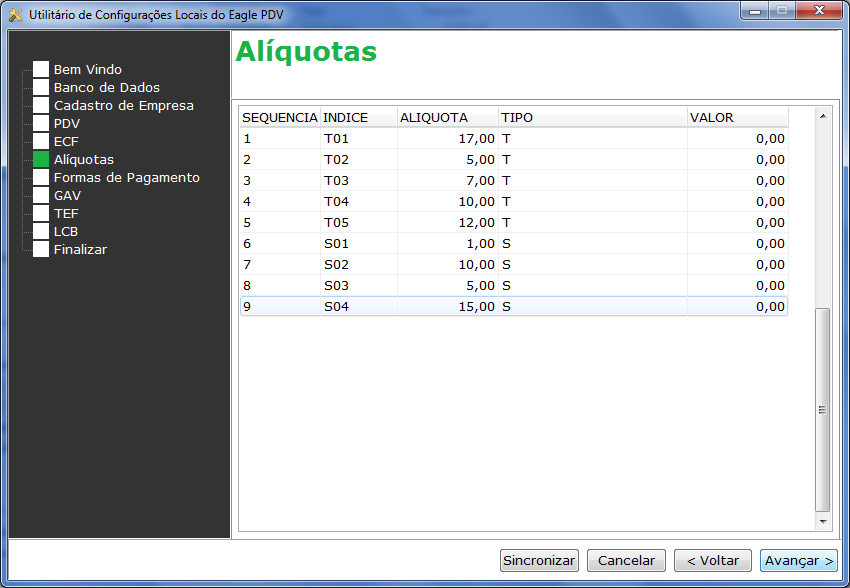Click the scrollbar down arrow
This screenshot has height=588, width=850.
[x=823, y=522]
